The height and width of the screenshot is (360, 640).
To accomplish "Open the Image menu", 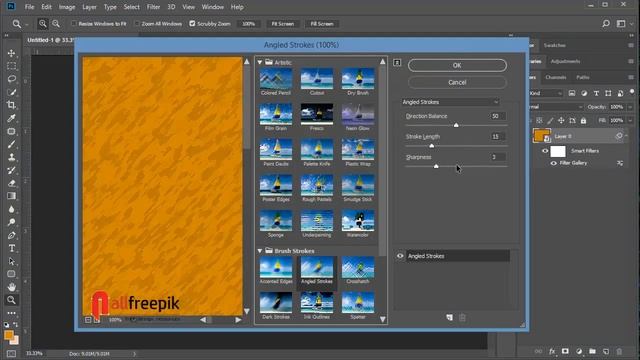I will 67,7.
